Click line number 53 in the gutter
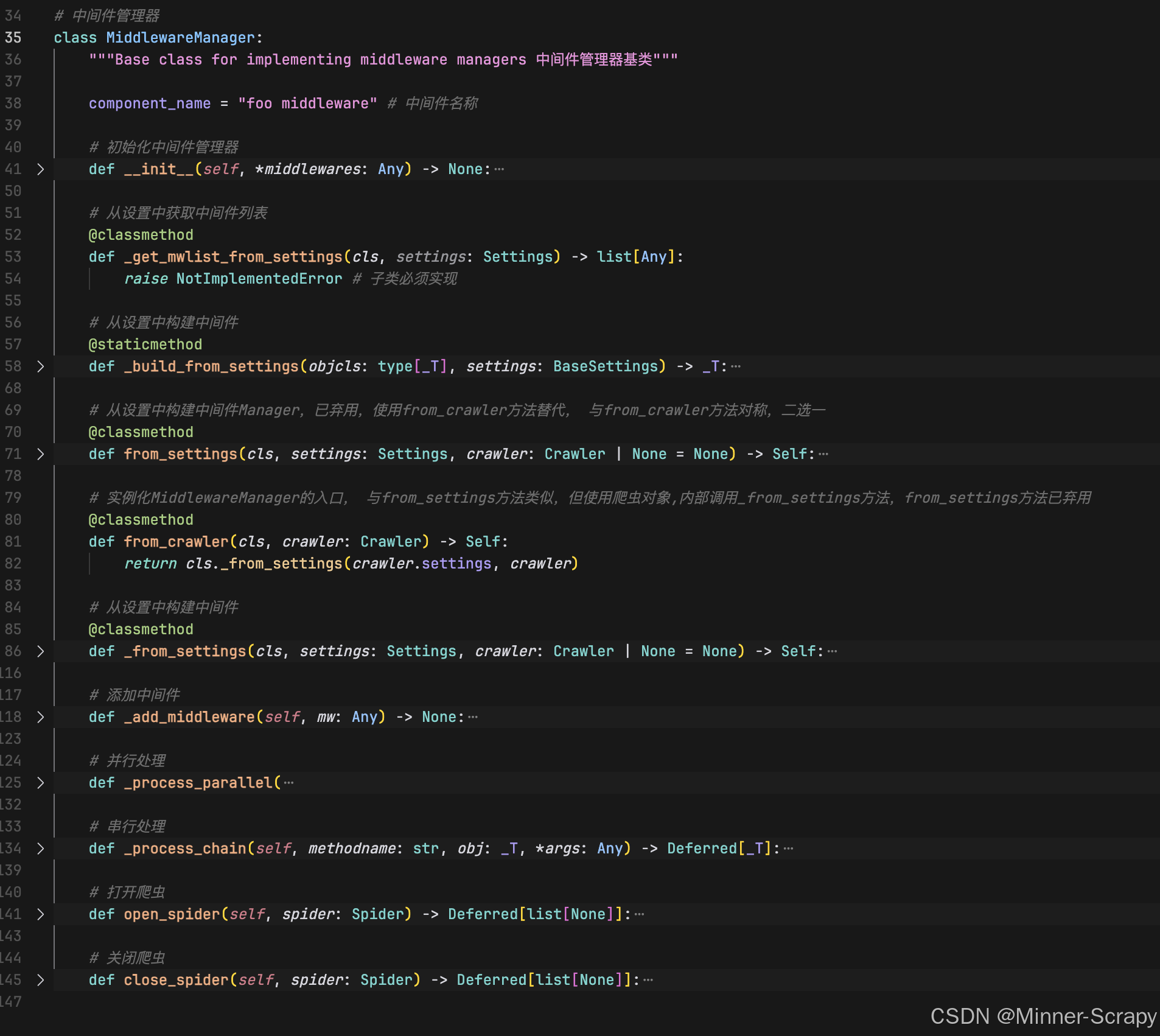The width and height of the screenshot is (1160, 1036). click(13, 256)
